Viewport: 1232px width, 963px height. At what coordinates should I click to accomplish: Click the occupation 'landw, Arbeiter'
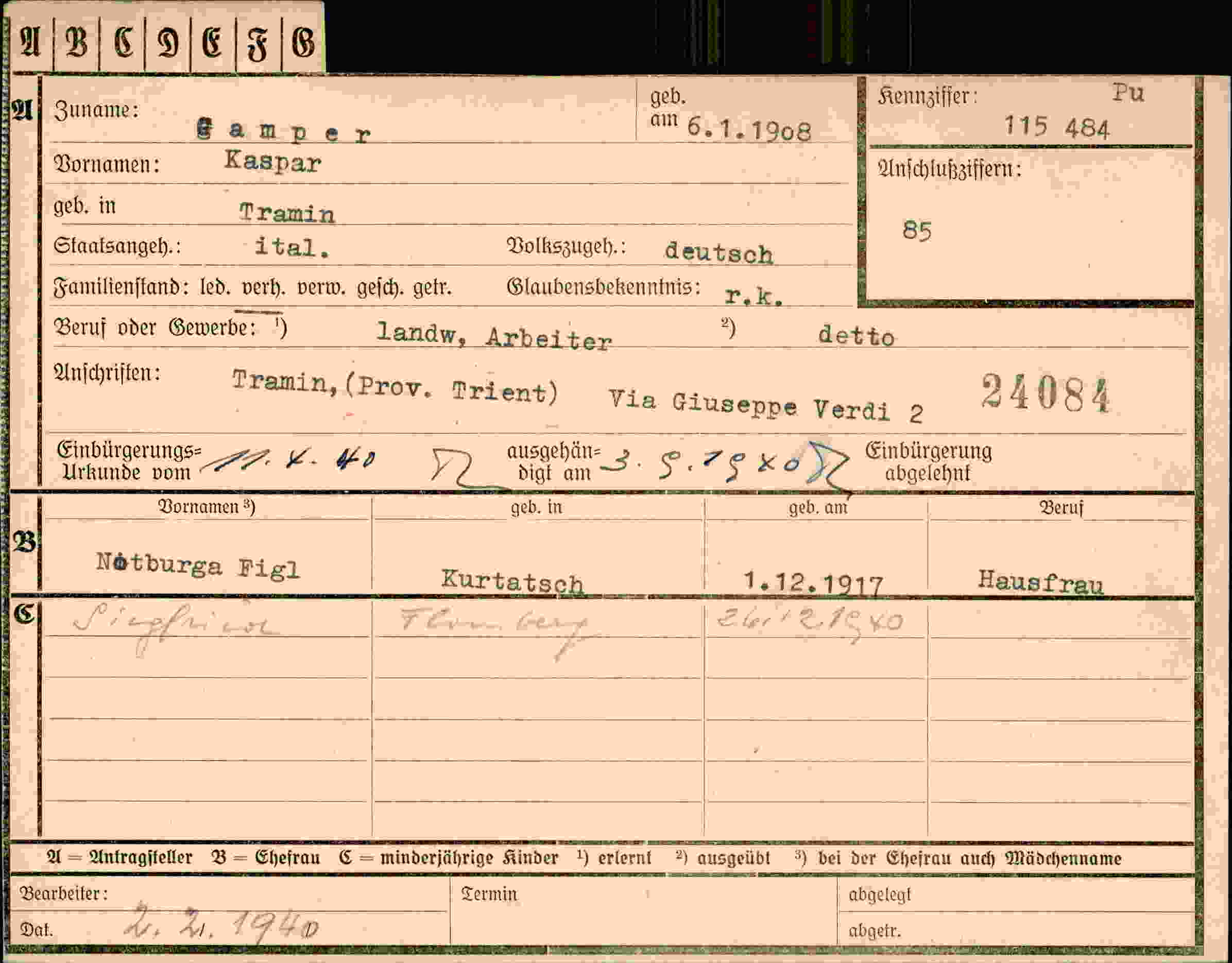[x=494, y=337]
